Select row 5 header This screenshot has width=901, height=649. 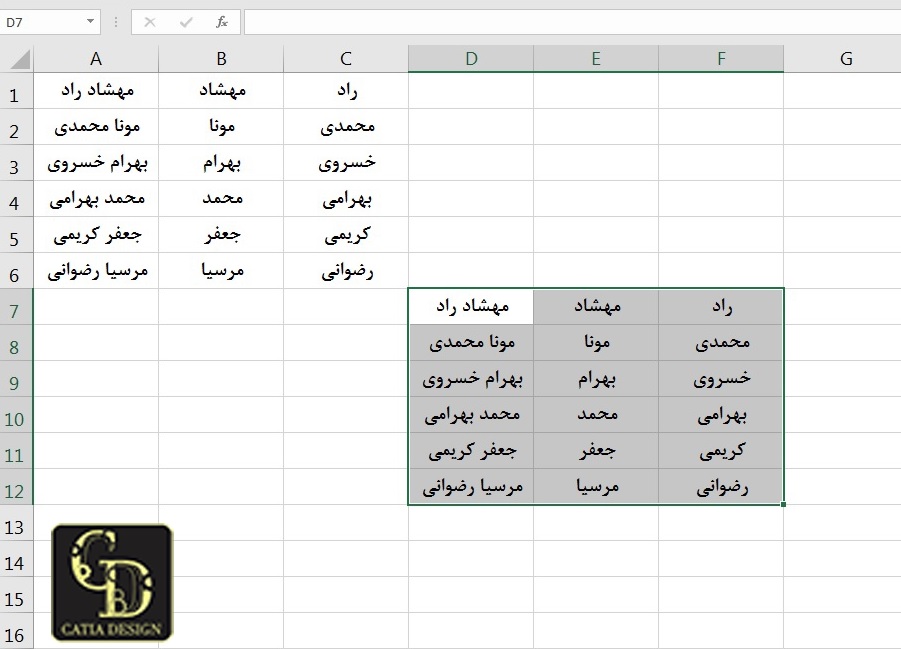(x=16, y=235)
